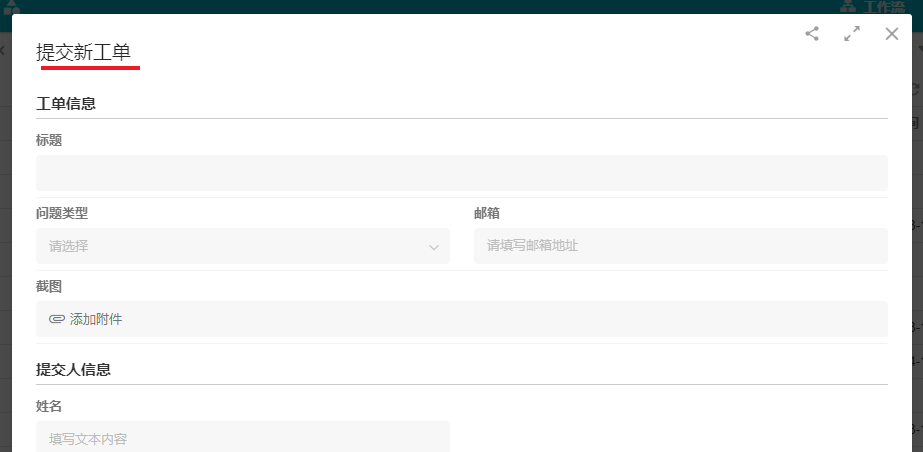Screen dimensions: 923x452
Task: Click the chevron arrow in 请选择 field
Action: coord(434,247)
